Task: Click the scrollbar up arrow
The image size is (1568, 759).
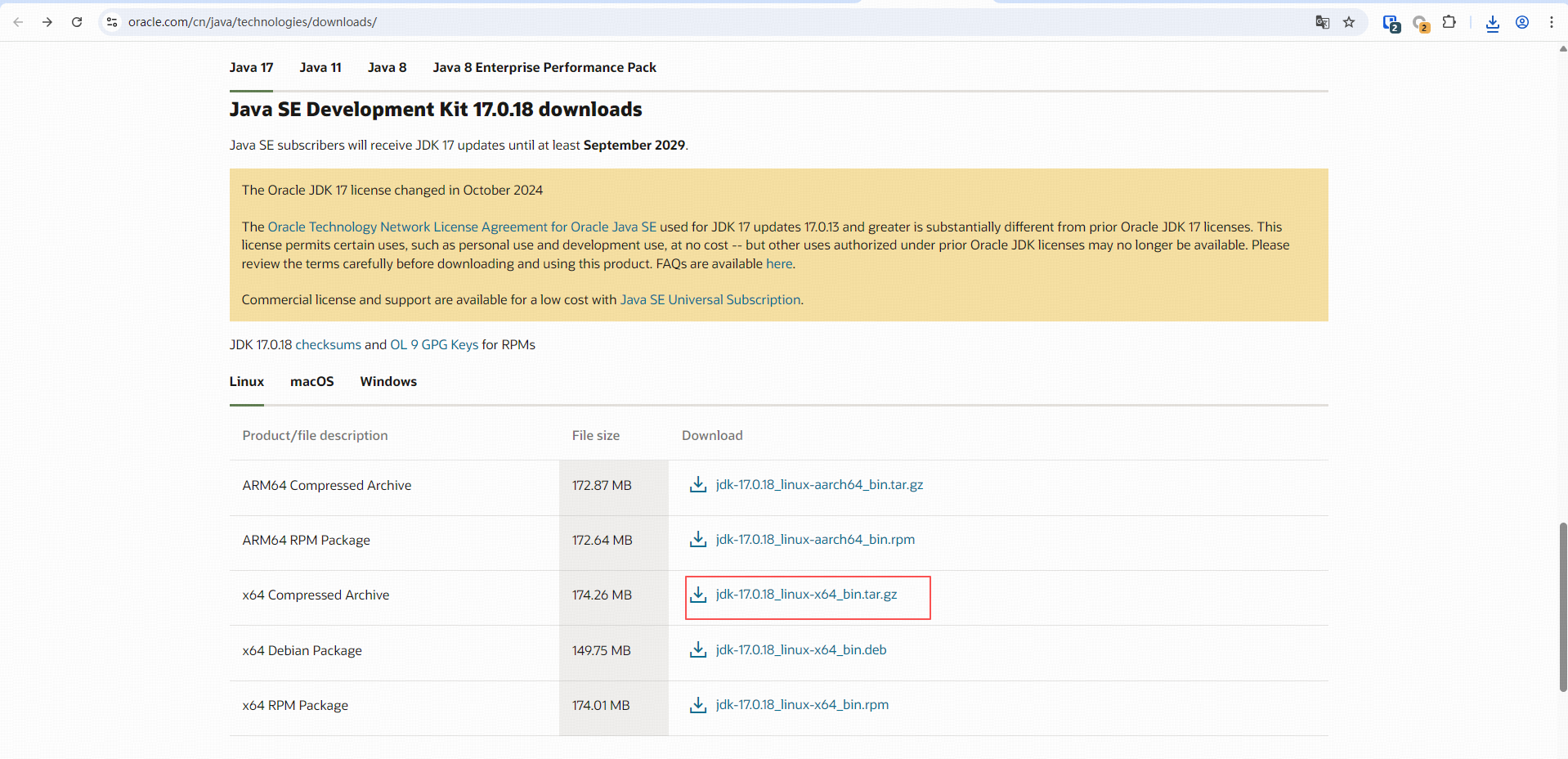Action: (1562, 49)
